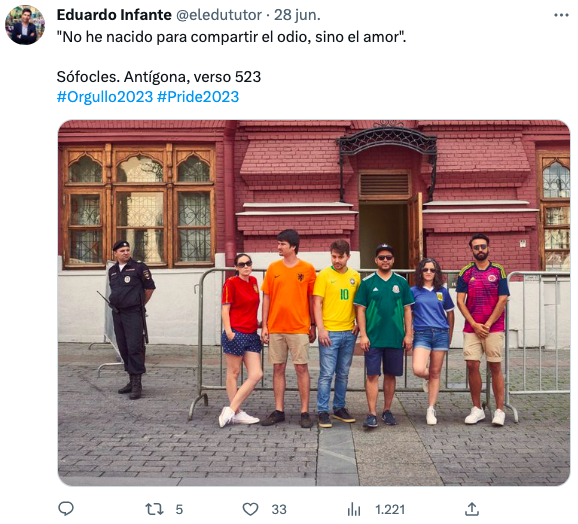Click the uniformed officer in the photo

(x=128, y=319)
